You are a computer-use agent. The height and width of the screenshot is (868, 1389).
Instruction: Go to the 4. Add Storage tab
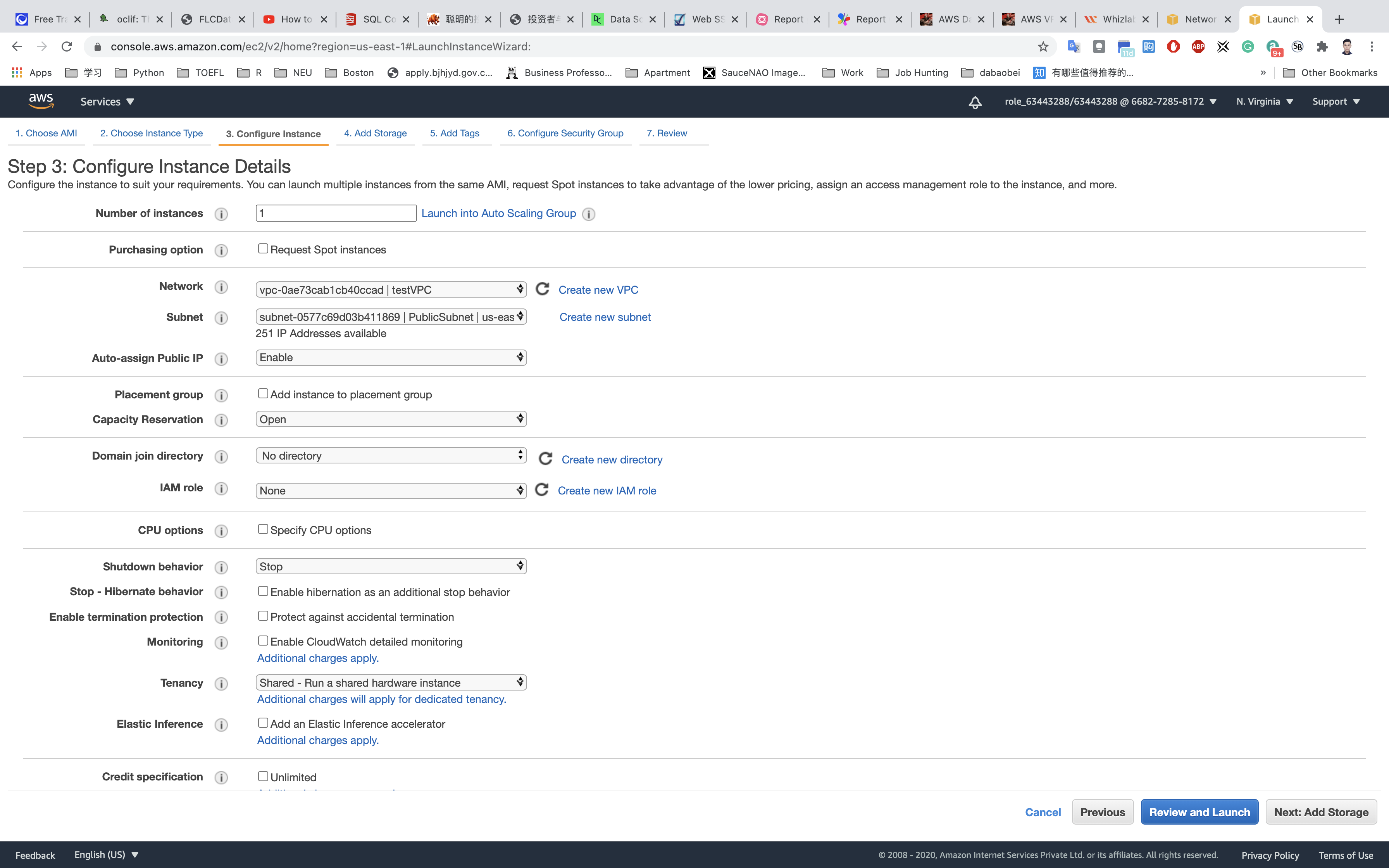click(x=376, y=133)
